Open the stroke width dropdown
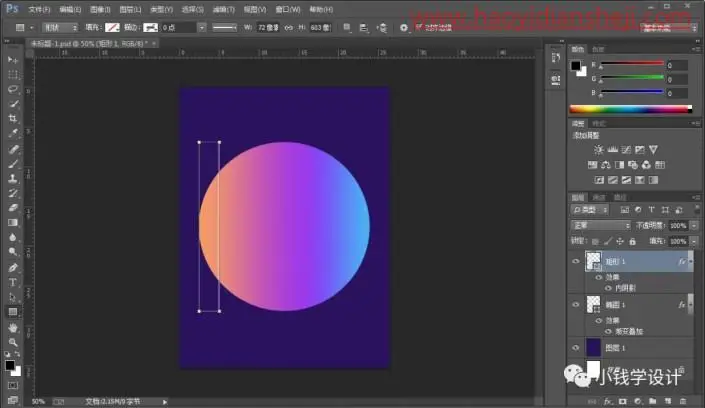This screenshot has width=705, height=408. (202, 28)
